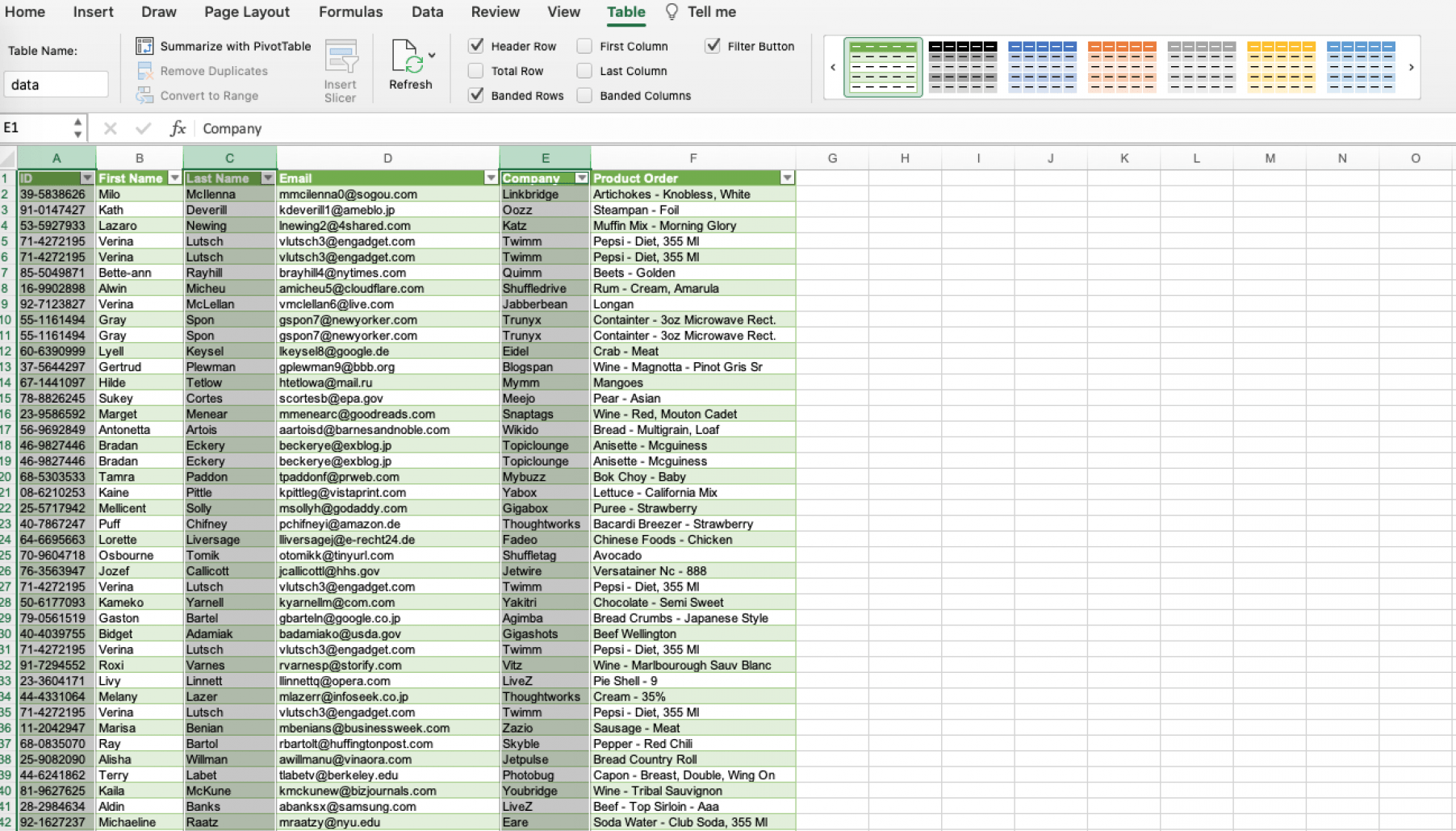The height and width of the screenshot is (831, 1456).
Task: Apply the dark blue table style thumbnail
Action: (x=1042, y=67)
